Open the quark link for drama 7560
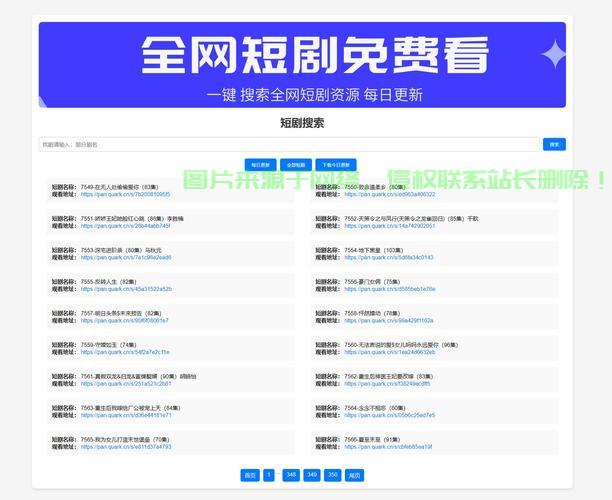Viewport: 612px width, 500px height. [390, 352]
